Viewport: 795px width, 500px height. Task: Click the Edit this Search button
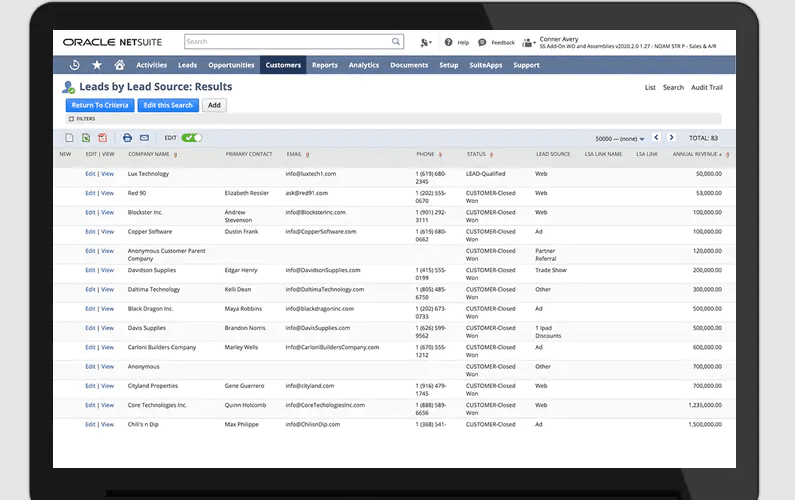[x=168, y=105]
